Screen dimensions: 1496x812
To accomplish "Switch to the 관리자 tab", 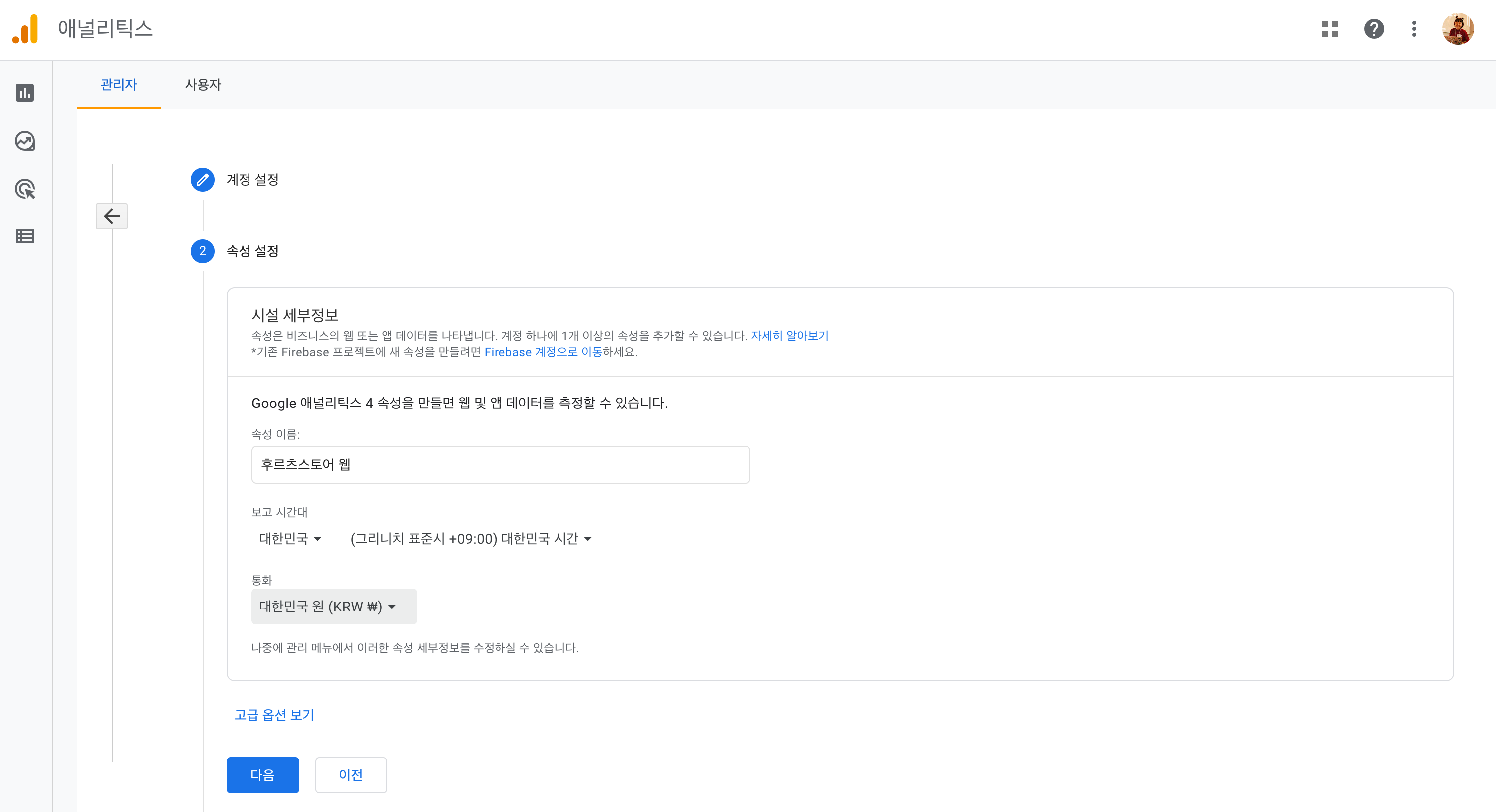I will 118,85.
